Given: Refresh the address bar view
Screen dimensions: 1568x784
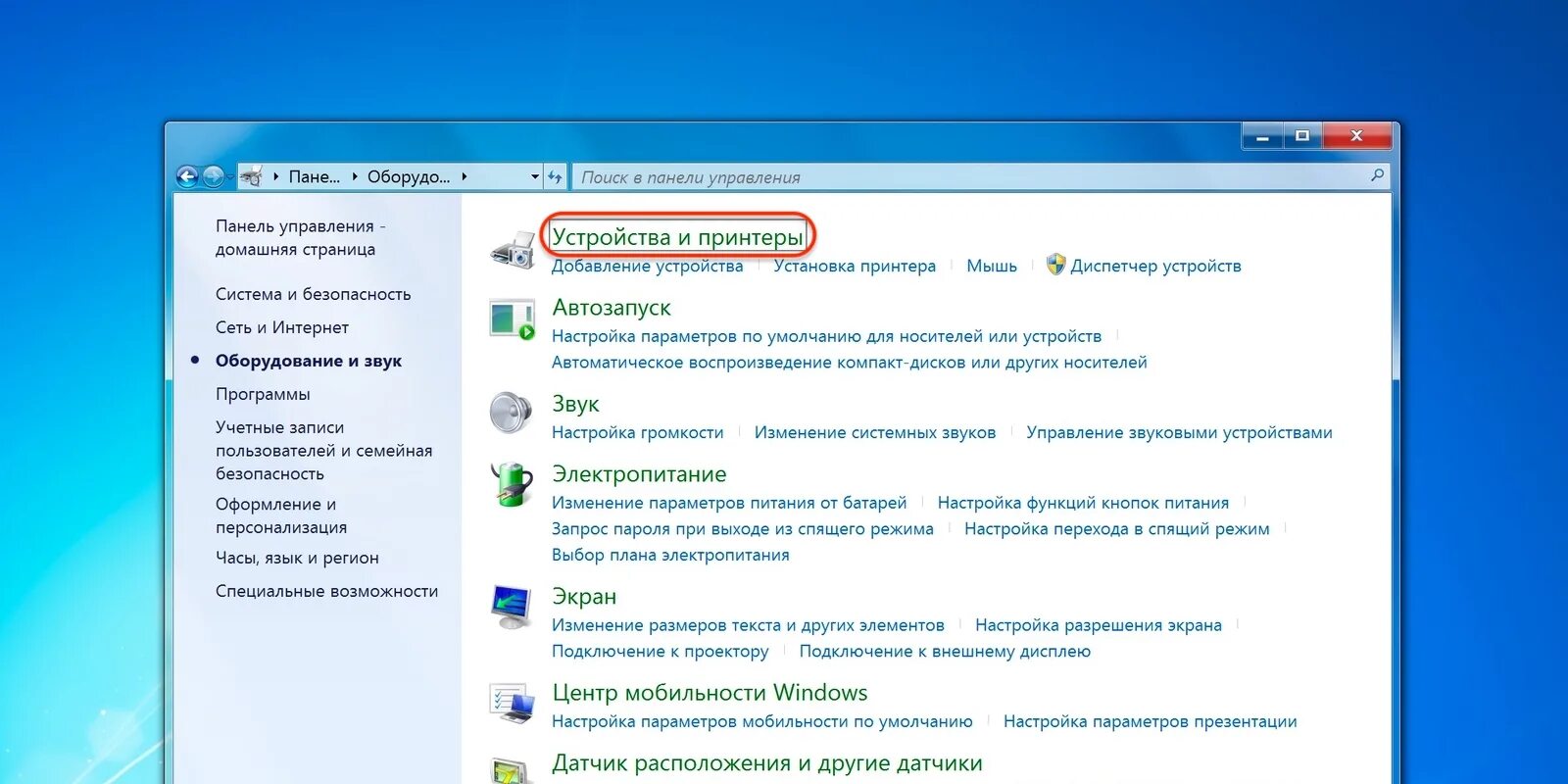Looking at the screenshot, I should click(555, 177).
